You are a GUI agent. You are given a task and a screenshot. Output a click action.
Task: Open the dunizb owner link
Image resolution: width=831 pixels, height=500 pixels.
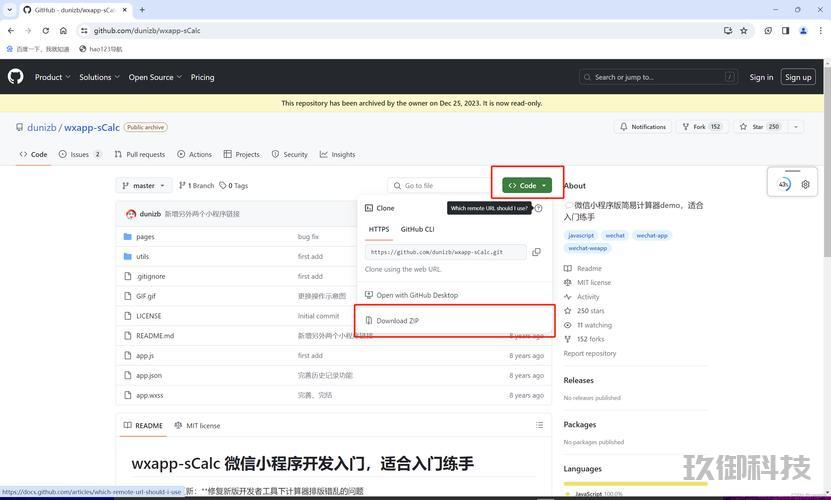pyautogui.click(x=42, y=127)
